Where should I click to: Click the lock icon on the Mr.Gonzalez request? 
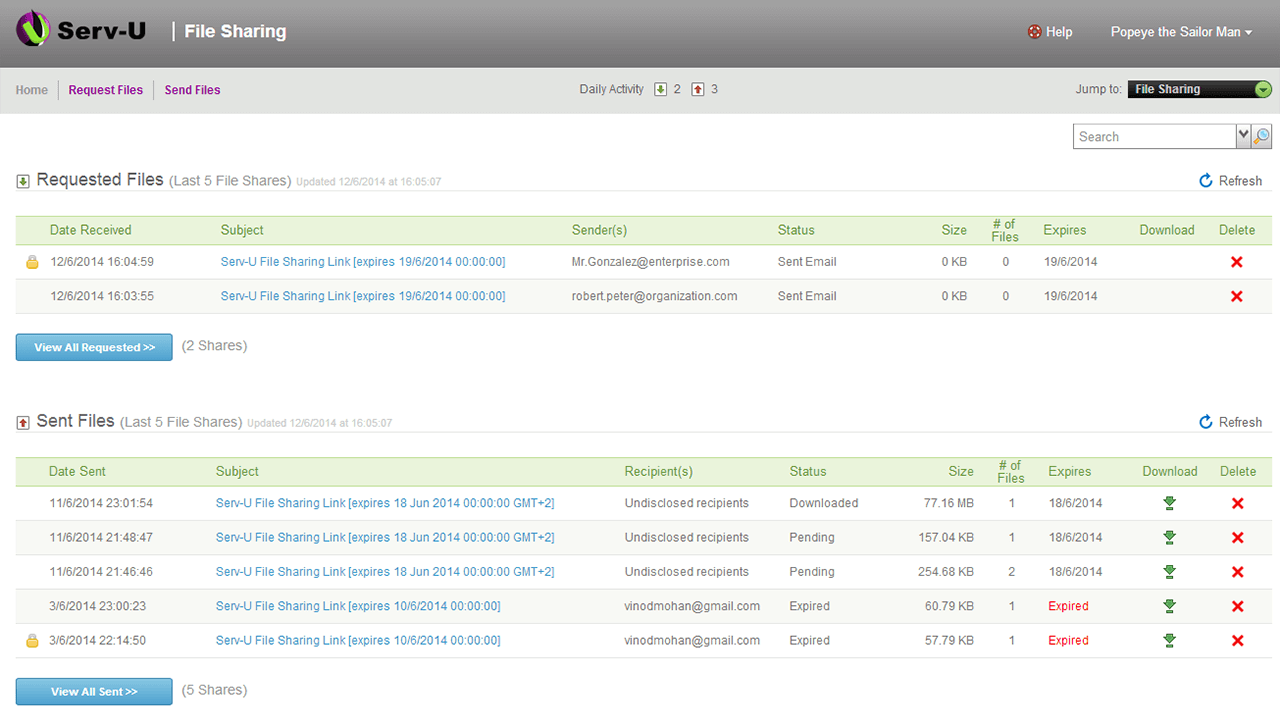click(x=32, y=262)
